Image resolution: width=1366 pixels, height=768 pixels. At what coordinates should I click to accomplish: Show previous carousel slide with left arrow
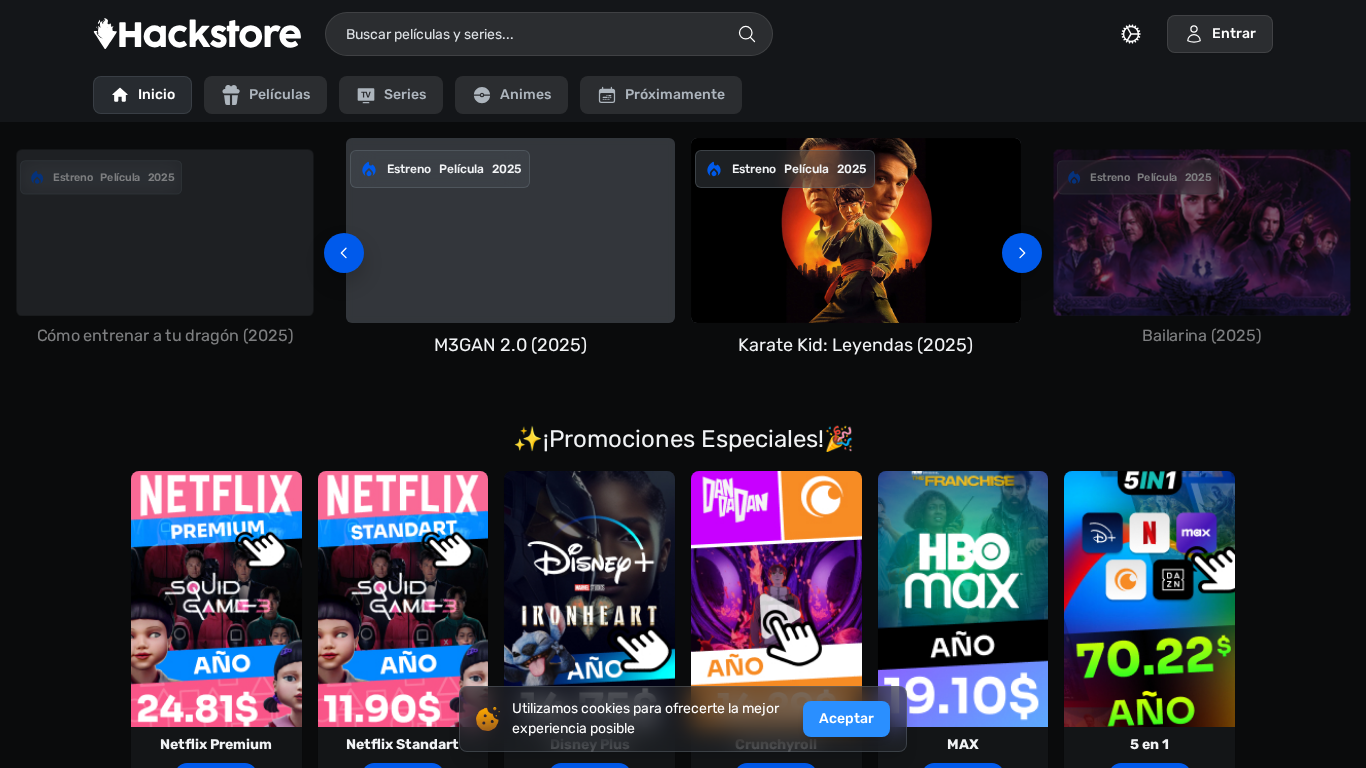(x=344, y=253)
